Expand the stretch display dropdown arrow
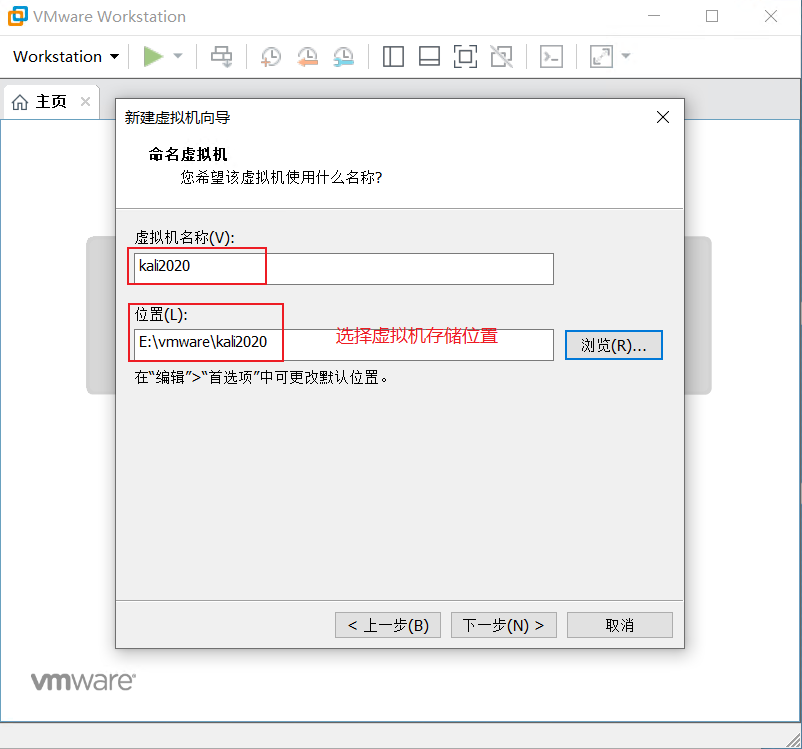The image size is (802, 749). 626,56
